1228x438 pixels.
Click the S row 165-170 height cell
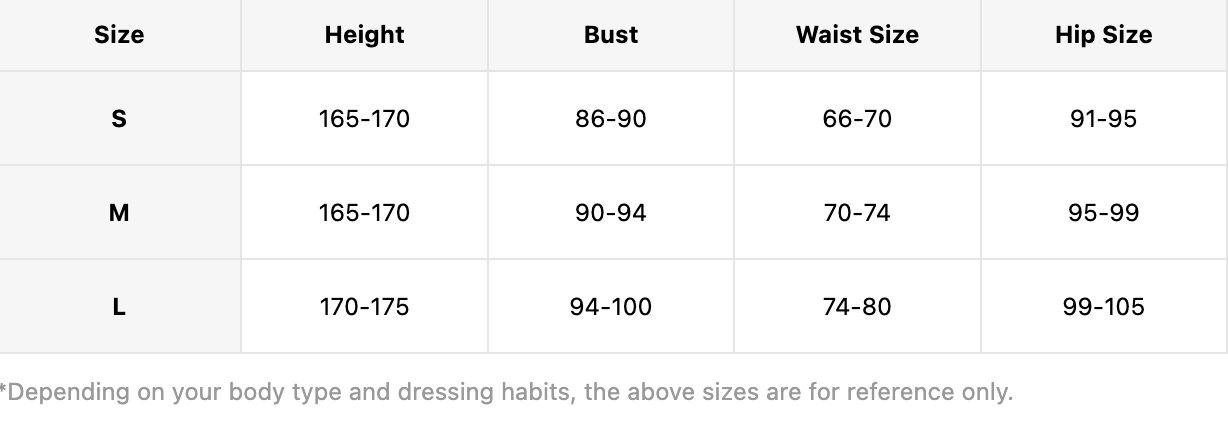click(364, 119)
